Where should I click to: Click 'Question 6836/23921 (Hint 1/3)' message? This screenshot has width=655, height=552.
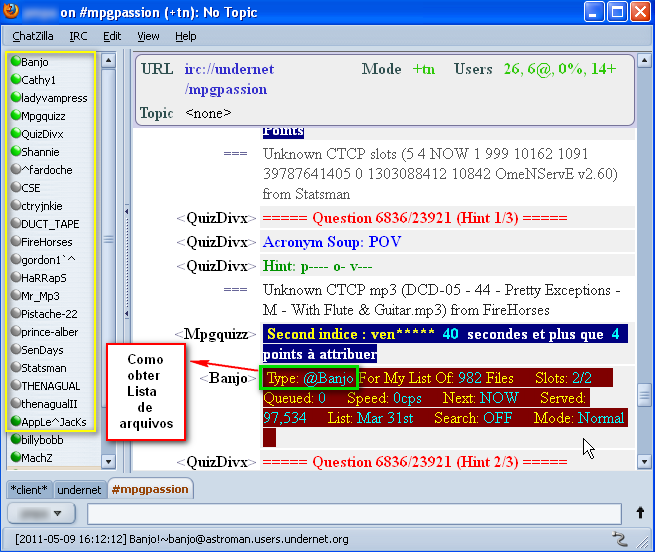pos(415,218)
